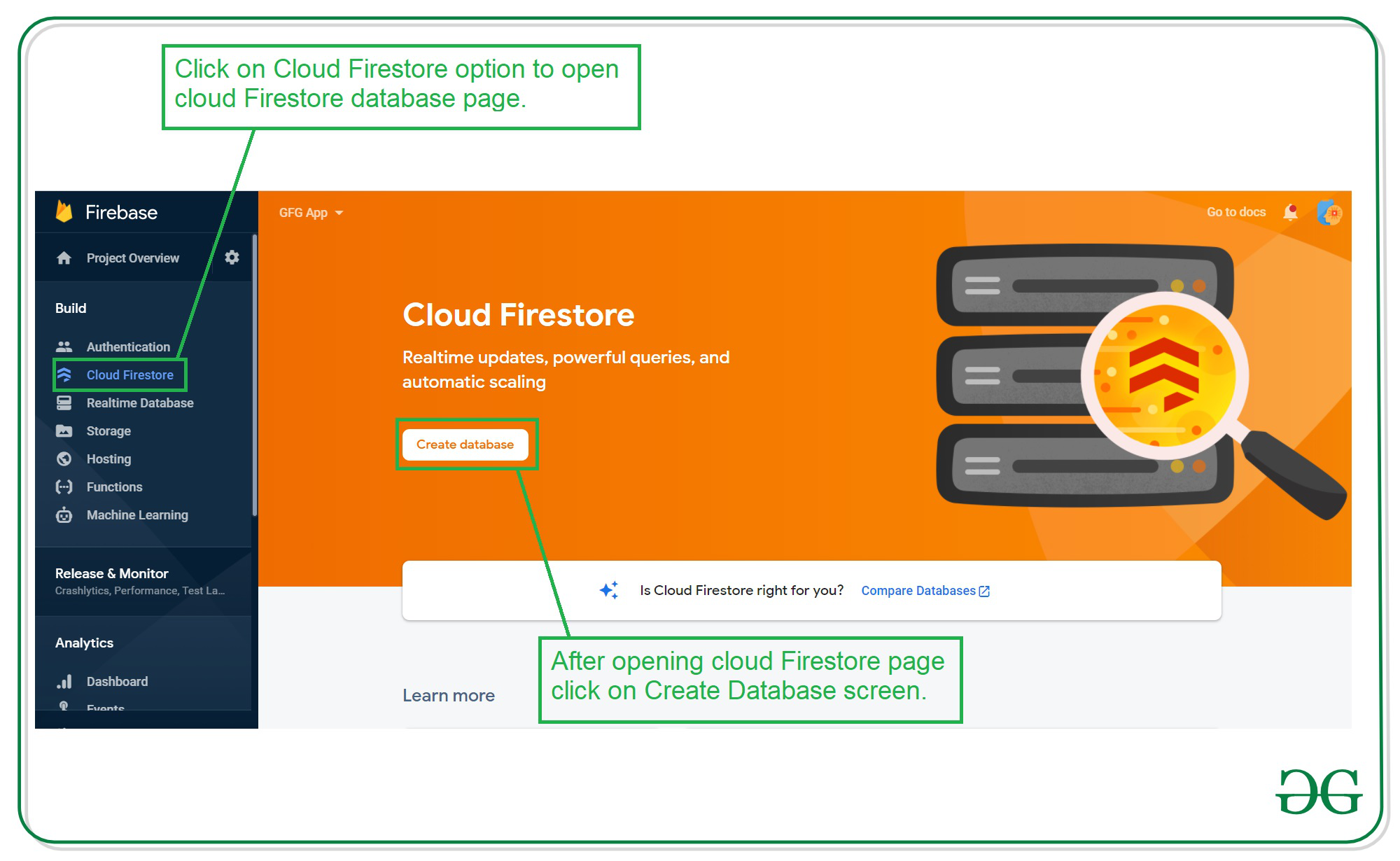
Task: Select Machine Learning in the sidebar
Action: [137, 515]
